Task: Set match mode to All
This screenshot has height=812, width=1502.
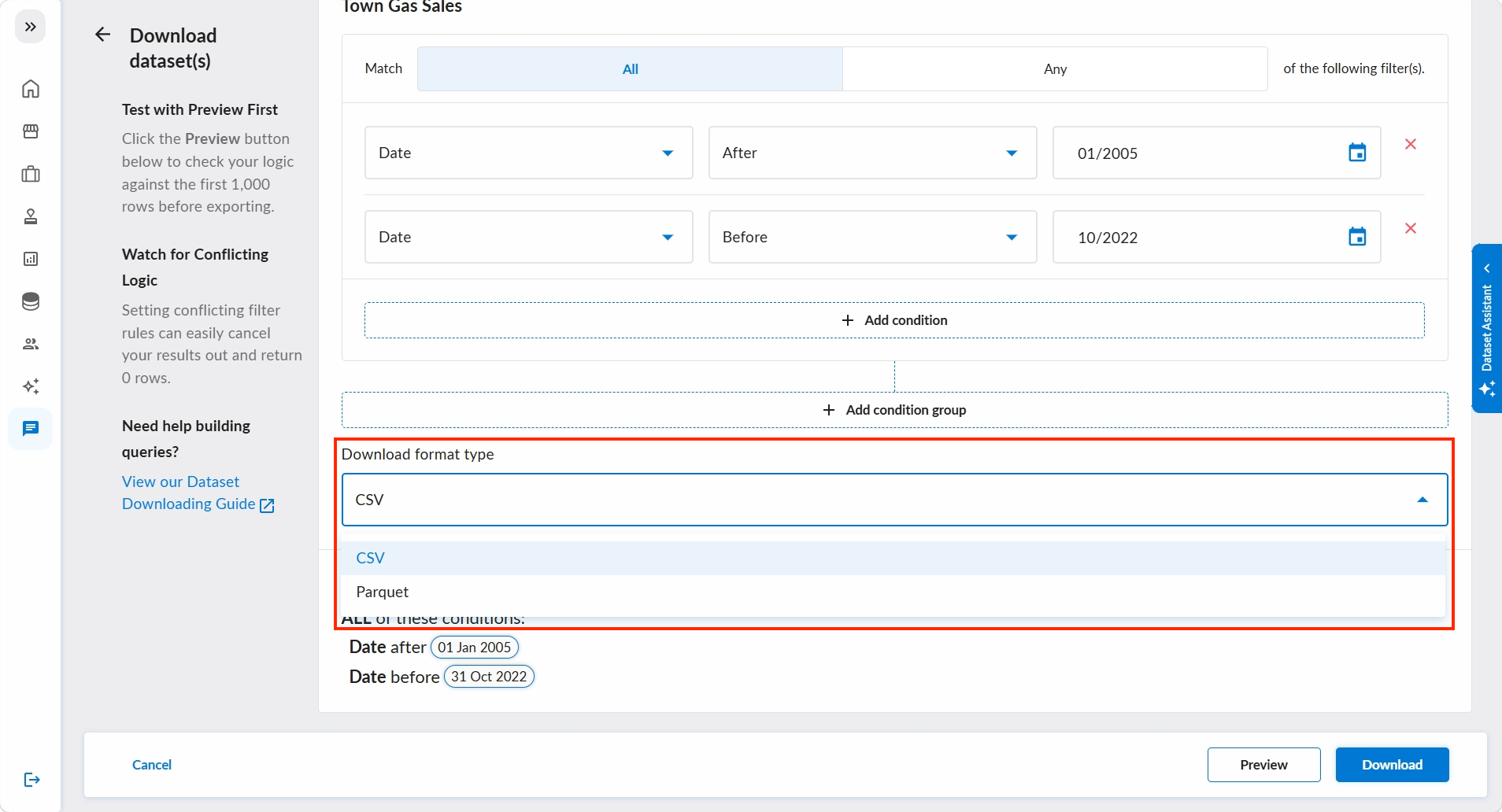Action: tap(630, 68)
